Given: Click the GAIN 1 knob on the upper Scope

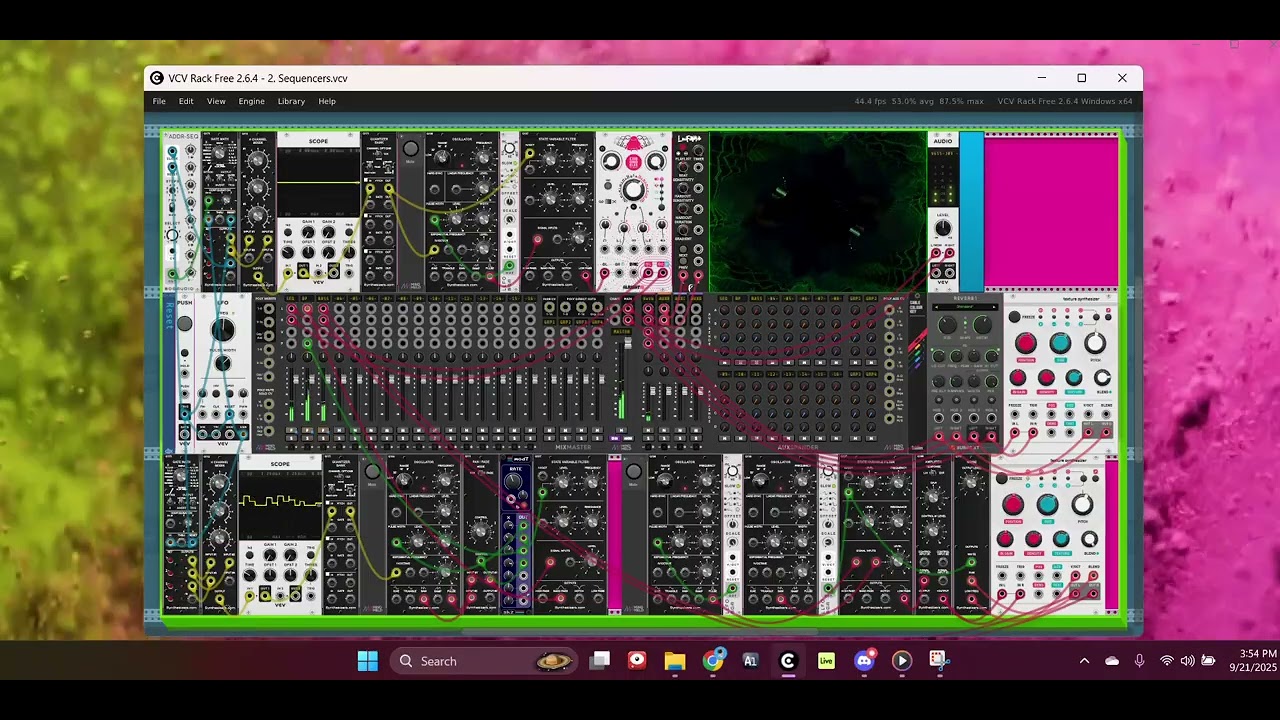Looking at the screenshot, I should [308, 233].
